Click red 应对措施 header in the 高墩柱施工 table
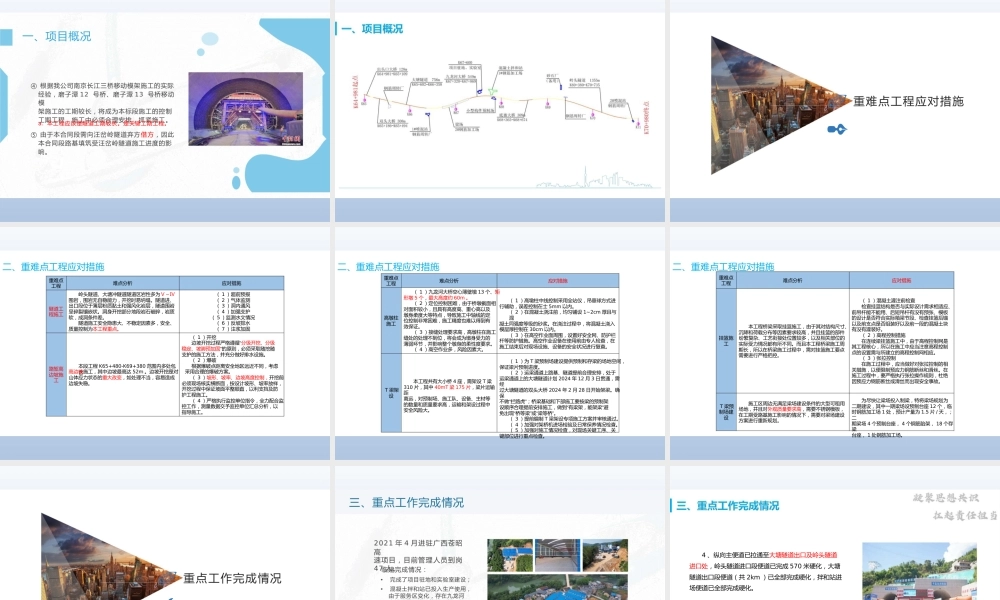 [x=558, y=281]
